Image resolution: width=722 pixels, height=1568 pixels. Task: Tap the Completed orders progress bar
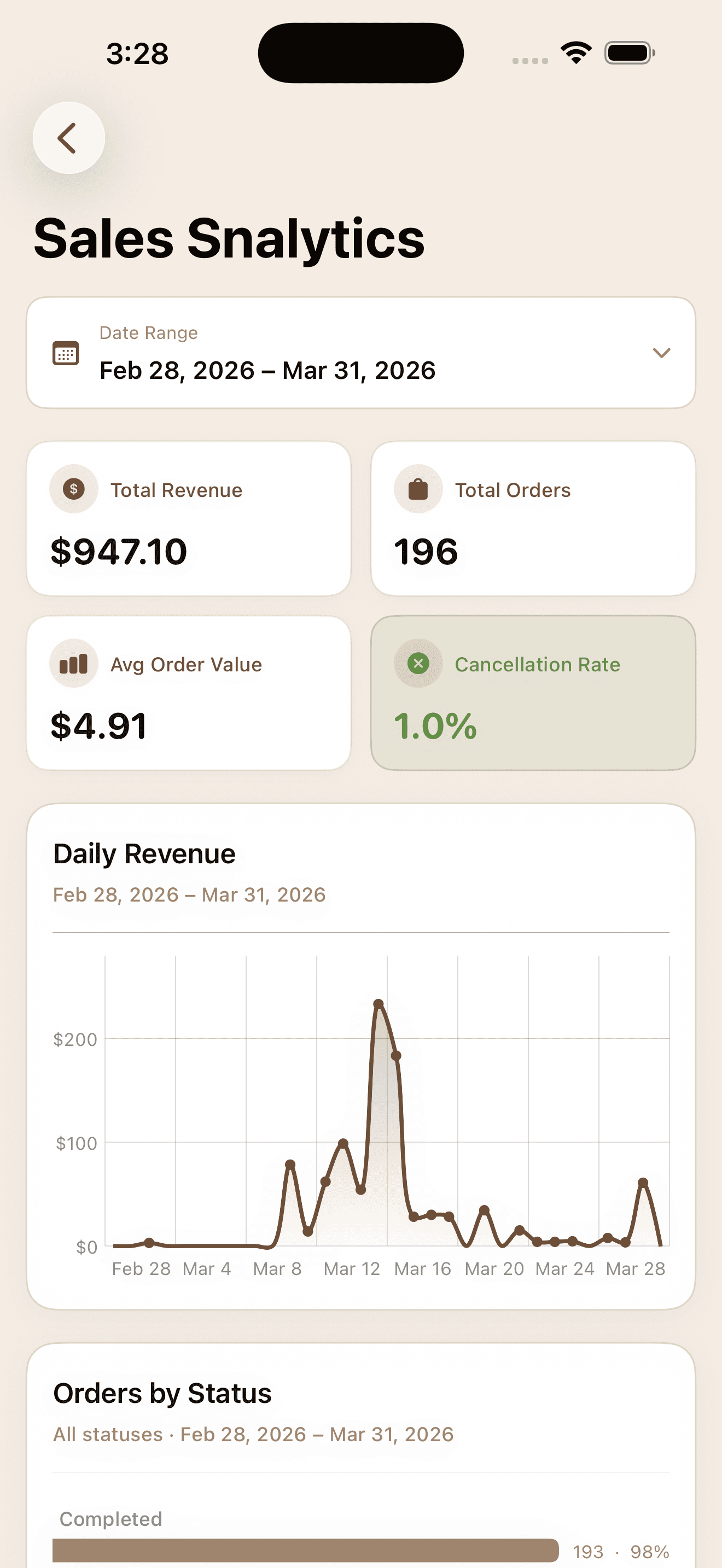tap(306, 1551)
